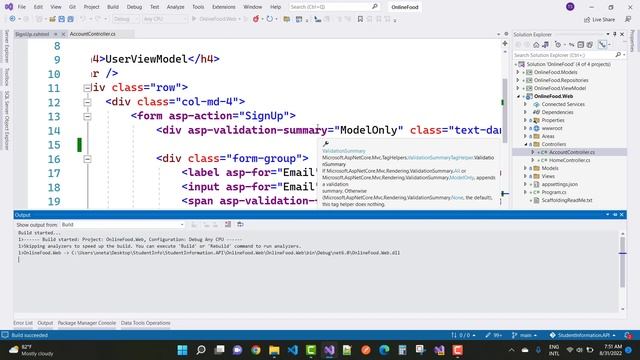Click the StudentInformation.API repository in status bar
Viewport: 640px width, 360px height.
(x=582, y=335)
